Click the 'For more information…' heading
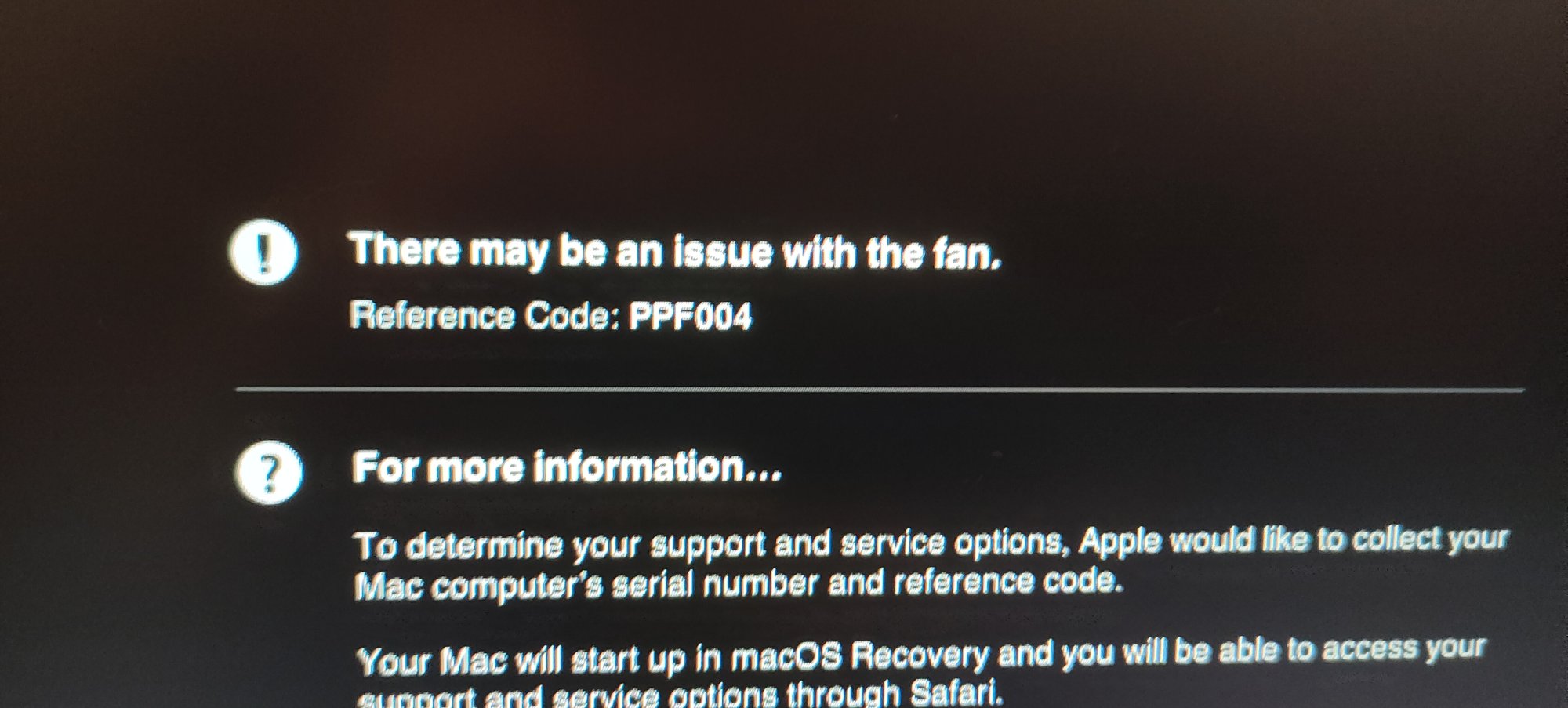Viewport: 1568px width, 708px height. 568,467
